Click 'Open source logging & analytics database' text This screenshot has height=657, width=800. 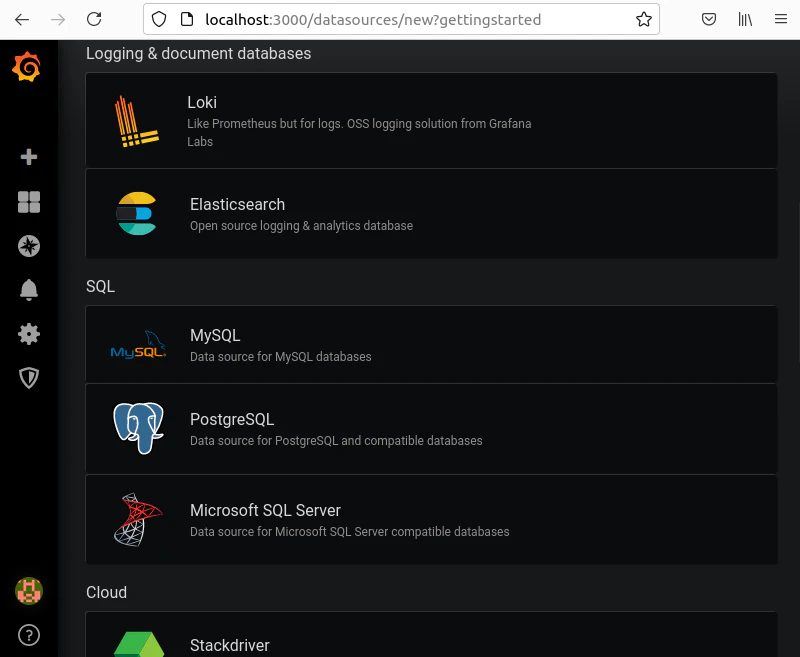[302, 225]
